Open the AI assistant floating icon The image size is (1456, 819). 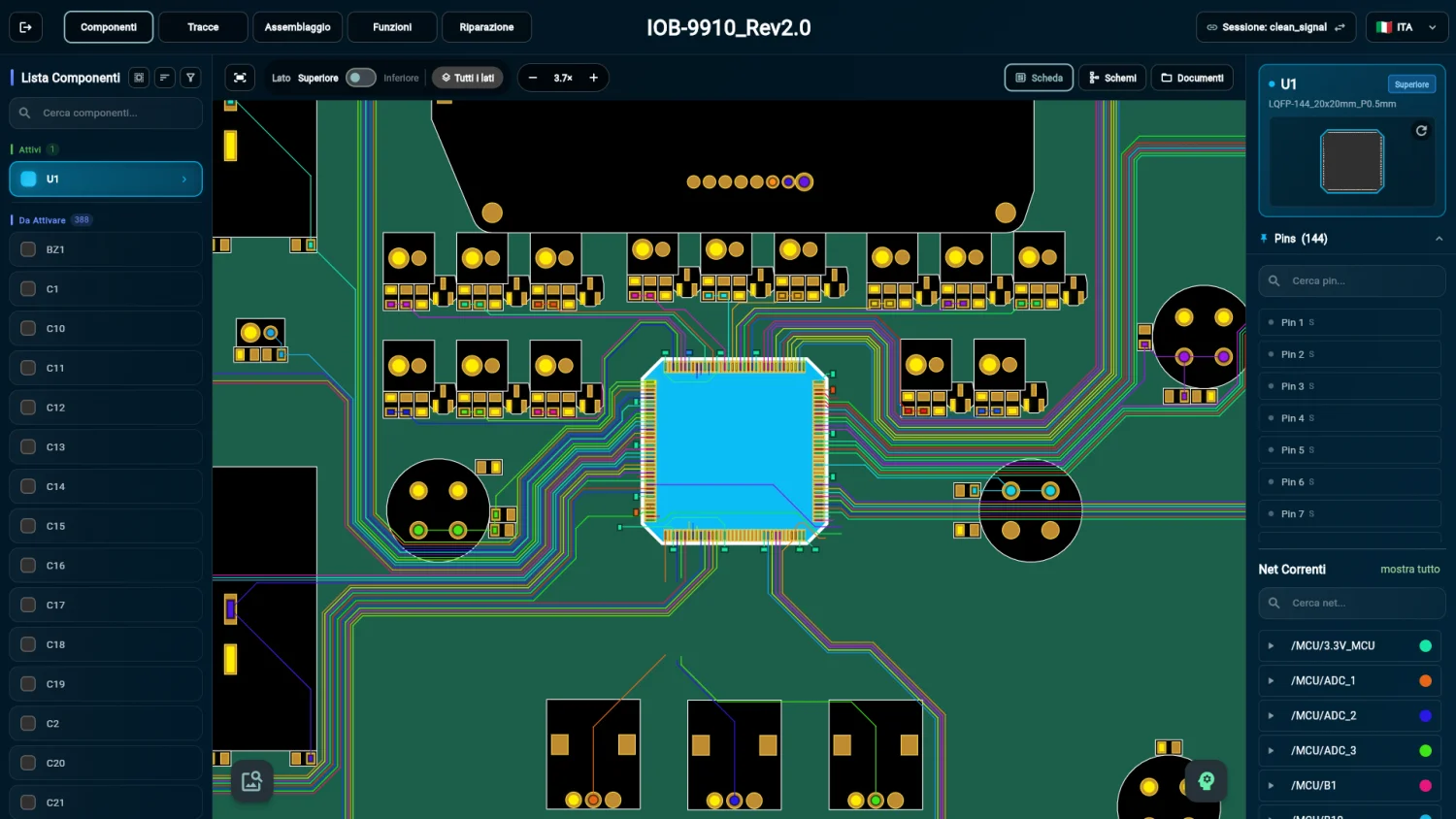(x=1207, y=781)
